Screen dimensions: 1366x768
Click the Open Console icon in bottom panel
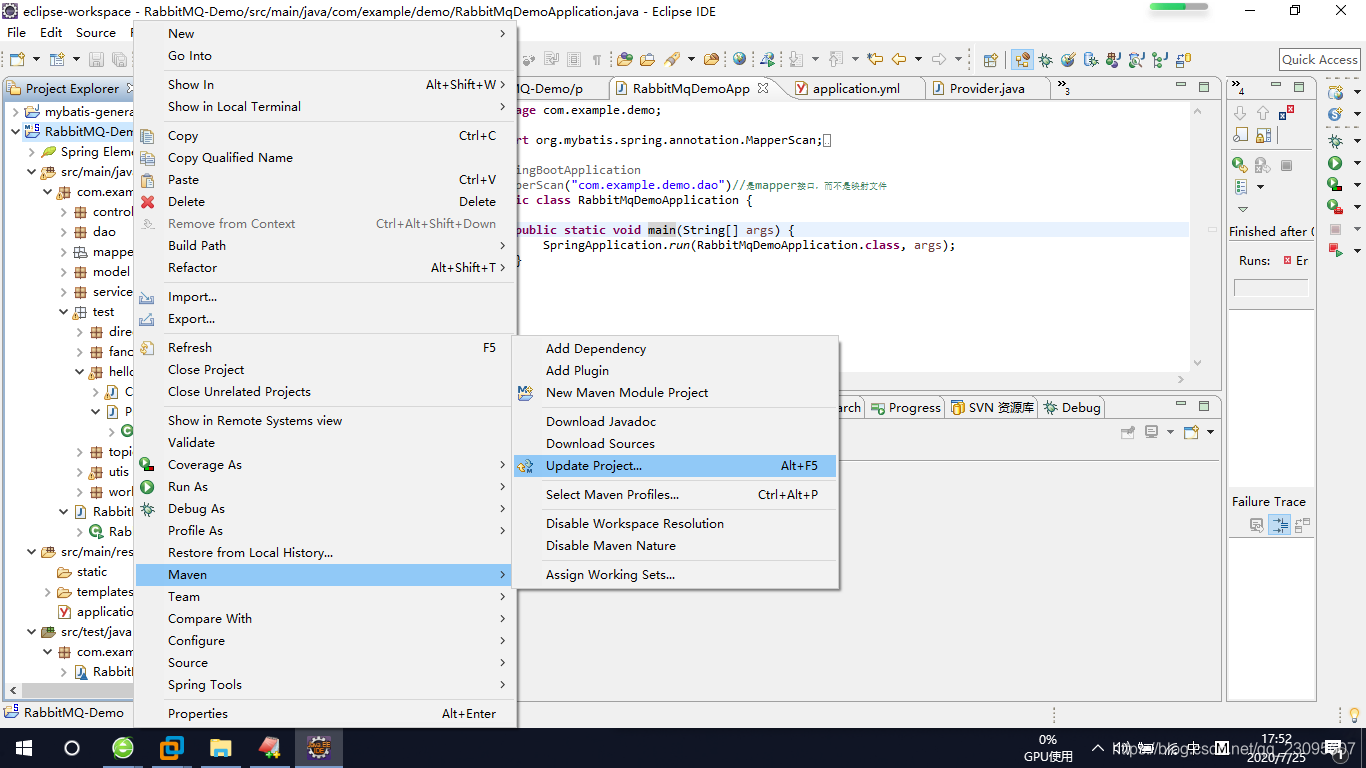coord(1191,432)
